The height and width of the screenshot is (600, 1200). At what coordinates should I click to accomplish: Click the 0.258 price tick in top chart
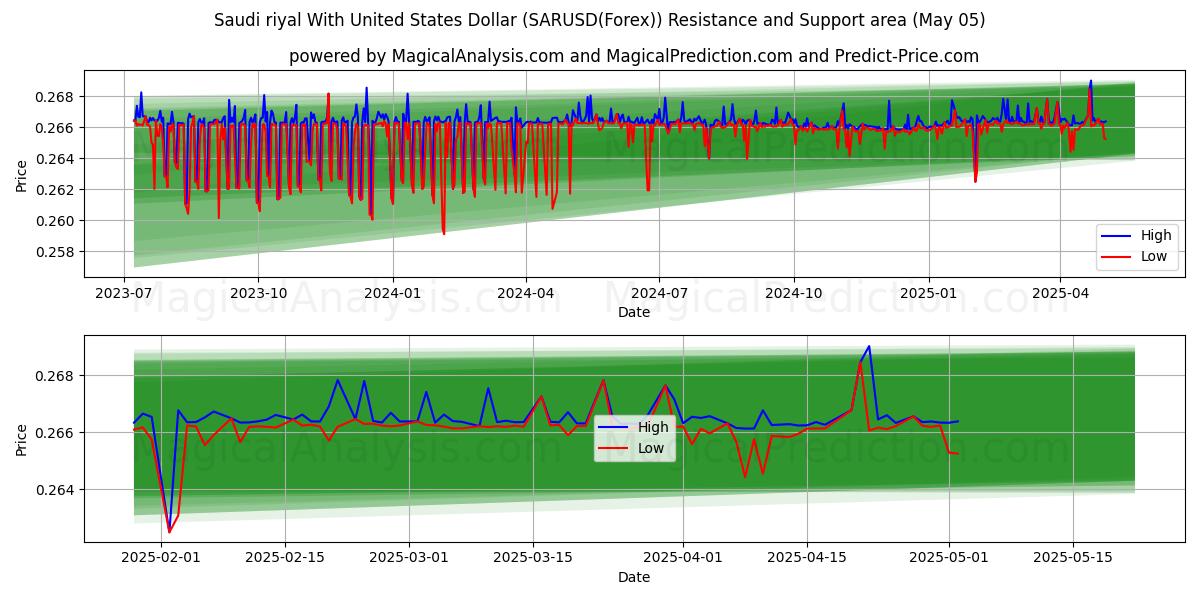pos(57,252)
